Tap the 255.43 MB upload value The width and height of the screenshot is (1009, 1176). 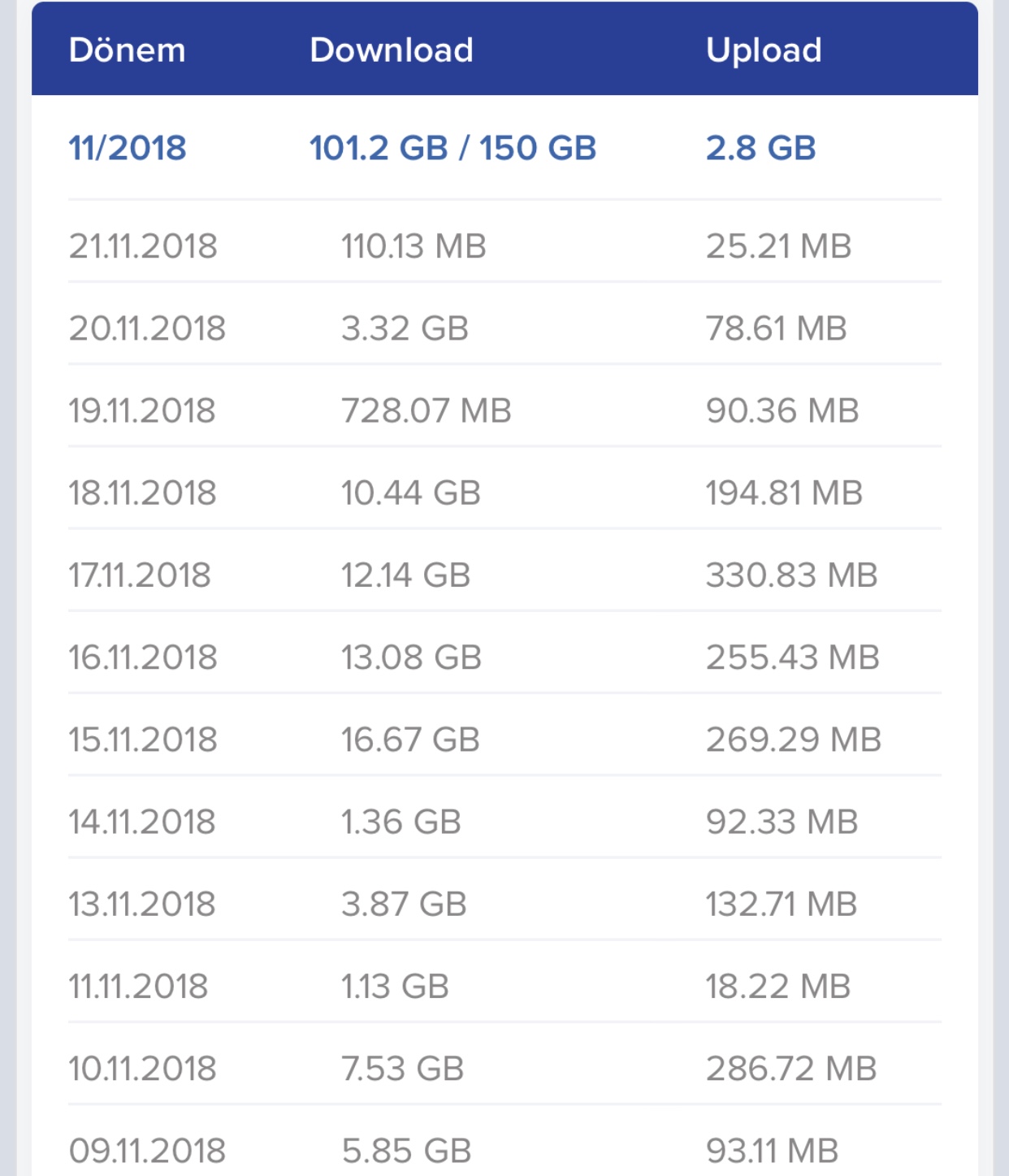[x=793, y=657]
